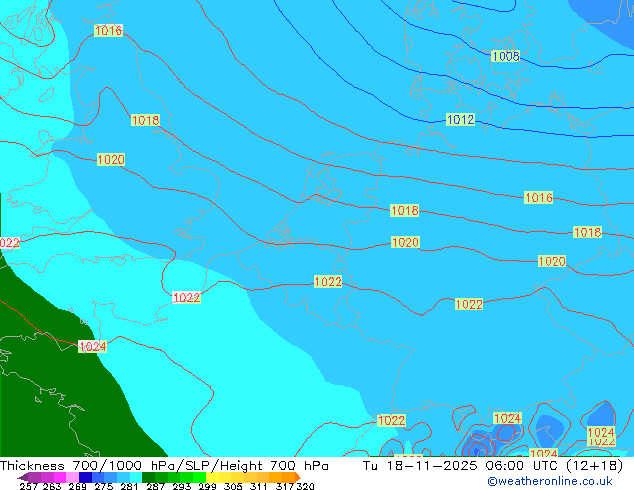Click the 257 value in the color legend

(29, 486)
